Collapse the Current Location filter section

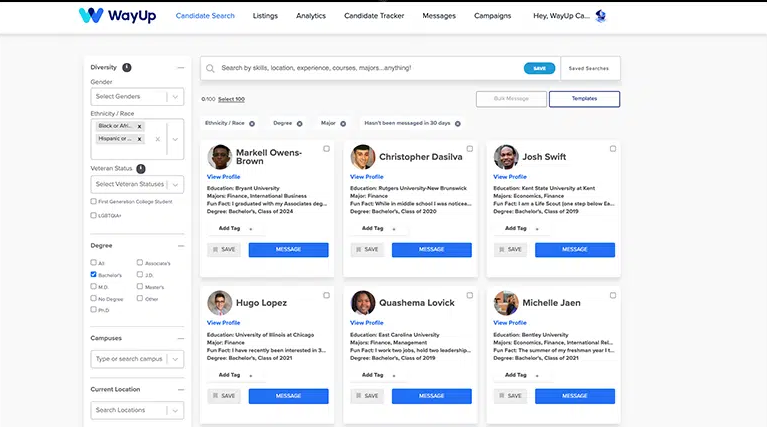click(181, 390)
